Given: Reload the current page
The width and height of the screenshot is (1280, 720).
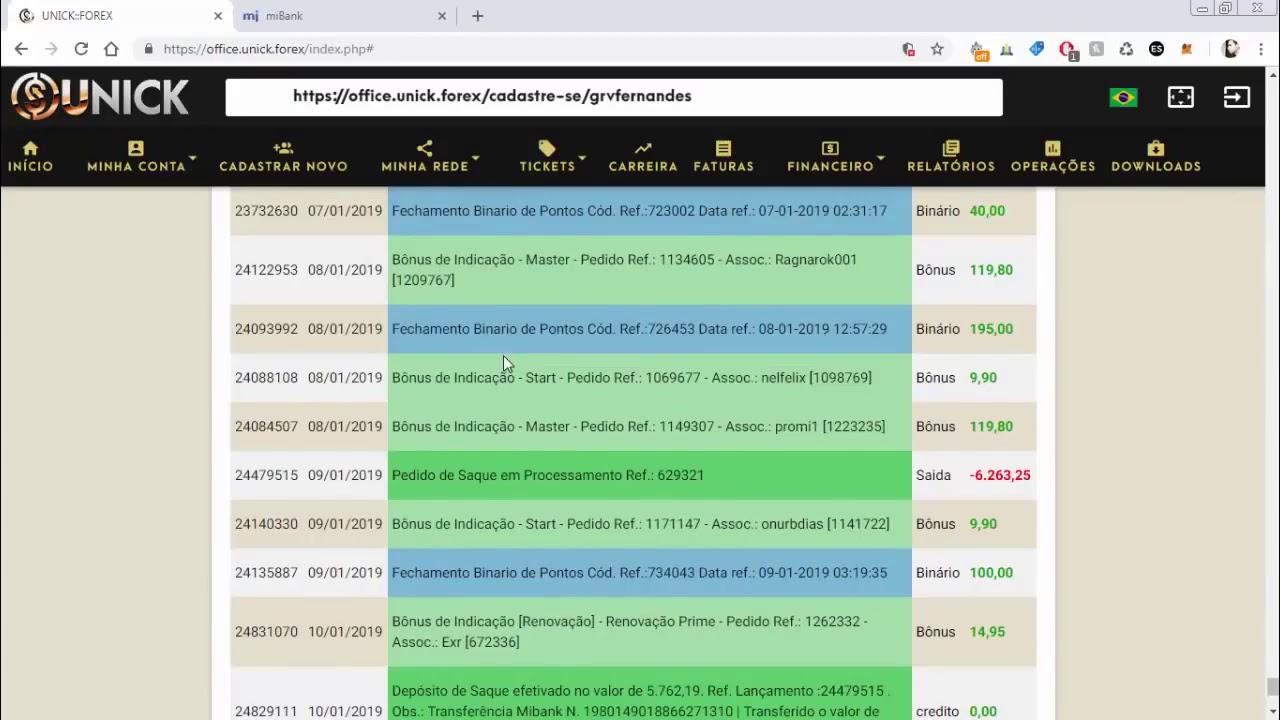Looking at the screenshot, I should [81, 49].
